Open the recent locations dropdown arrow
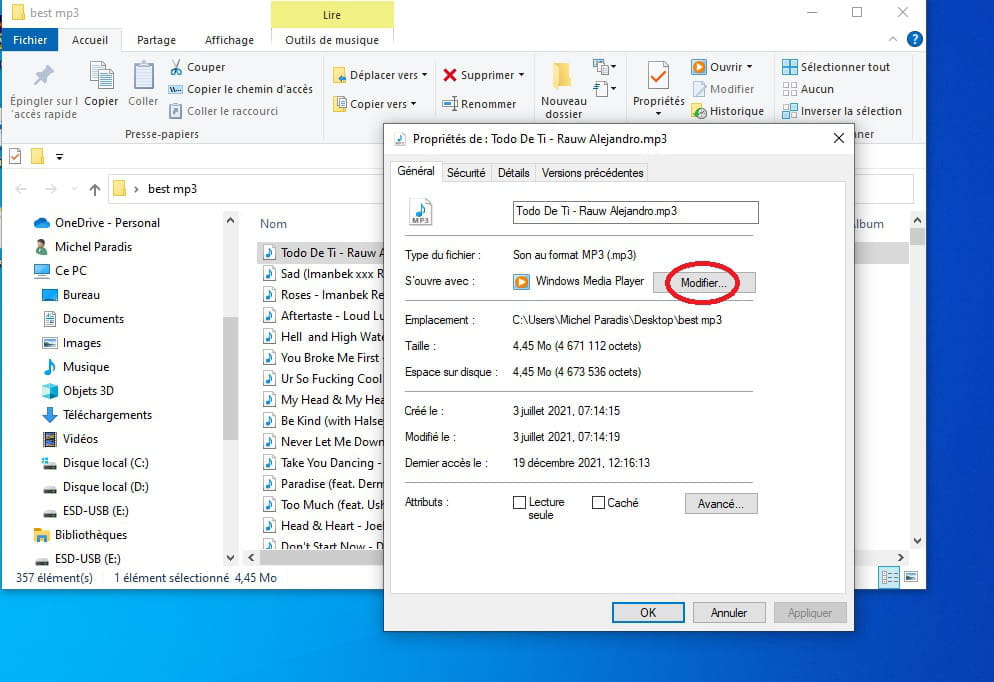This screenshot has height=682, width=994. click(x=74, y=189)
